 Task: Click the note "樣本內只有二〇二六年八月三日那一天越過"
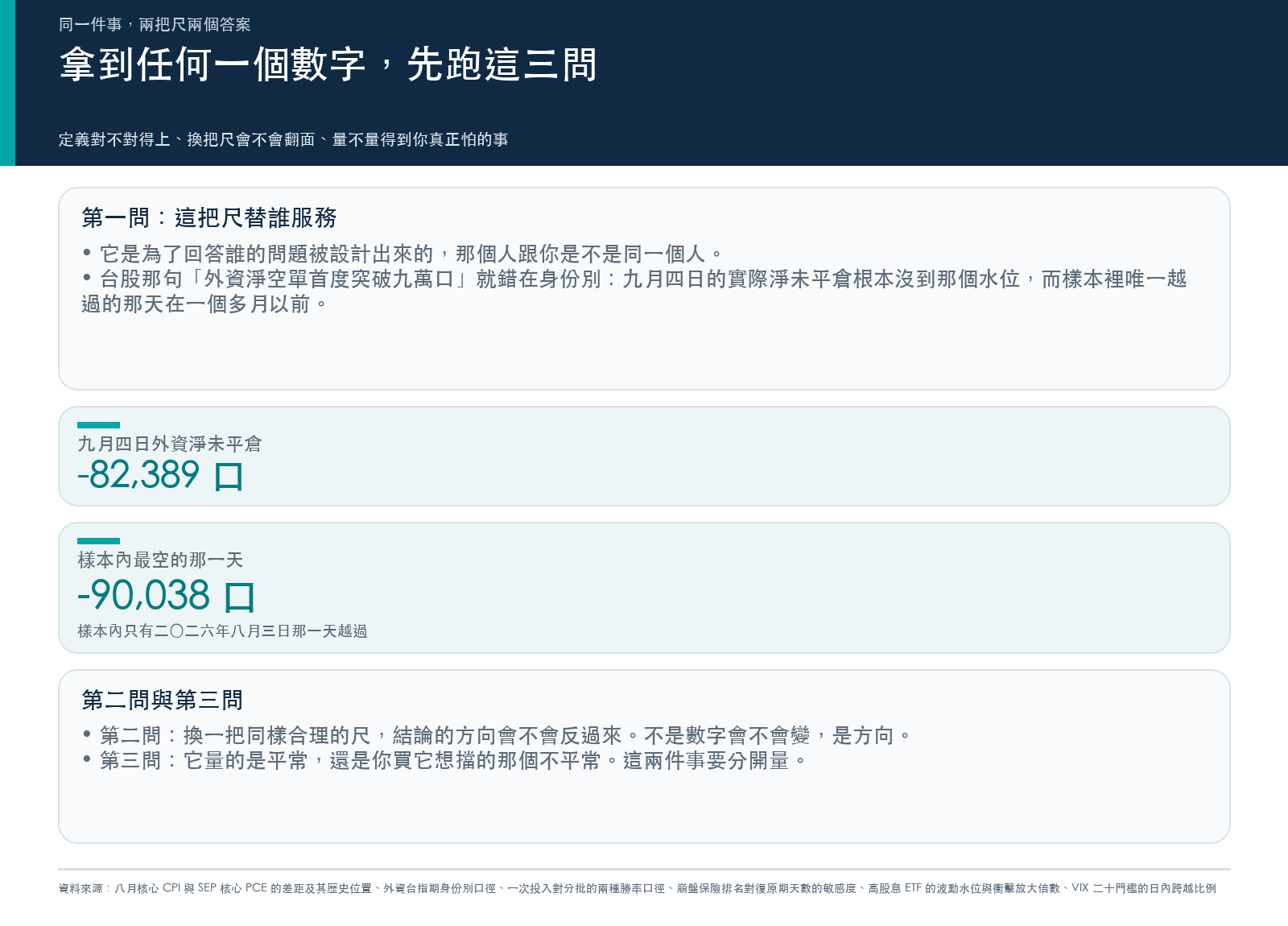tap(222, 631)
